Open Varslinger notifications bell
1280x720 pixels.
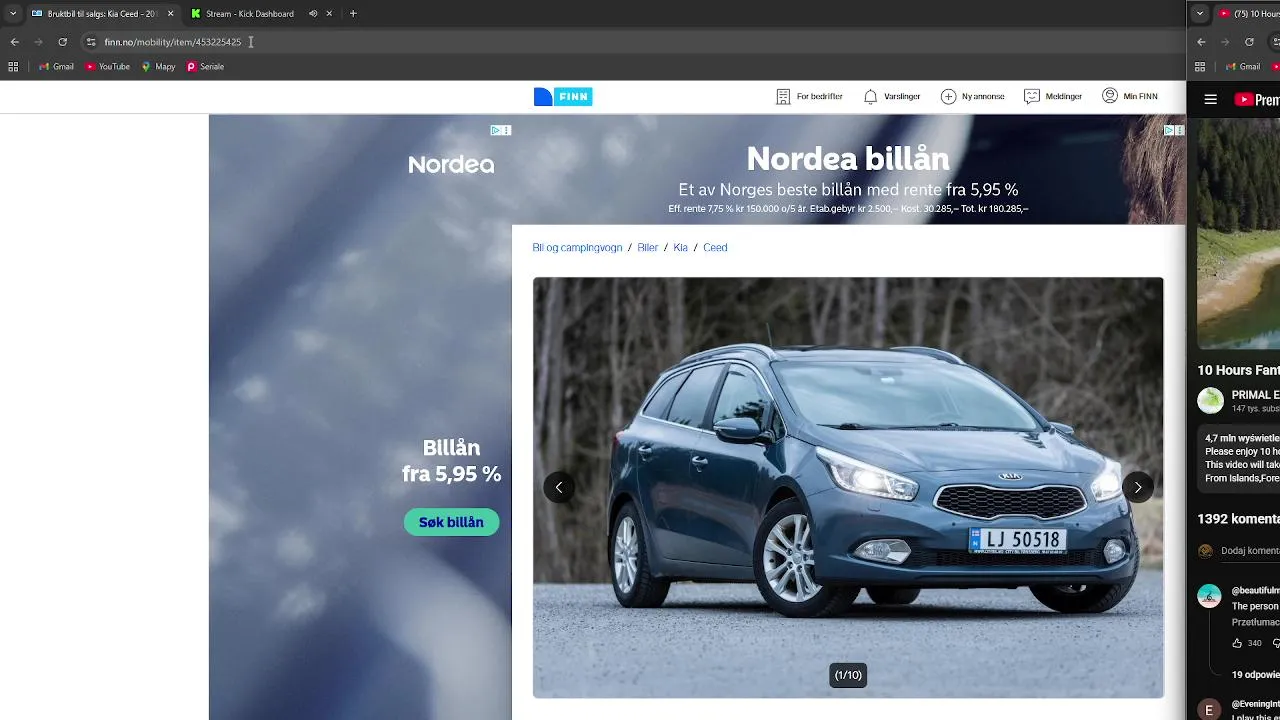click(891, 97)
